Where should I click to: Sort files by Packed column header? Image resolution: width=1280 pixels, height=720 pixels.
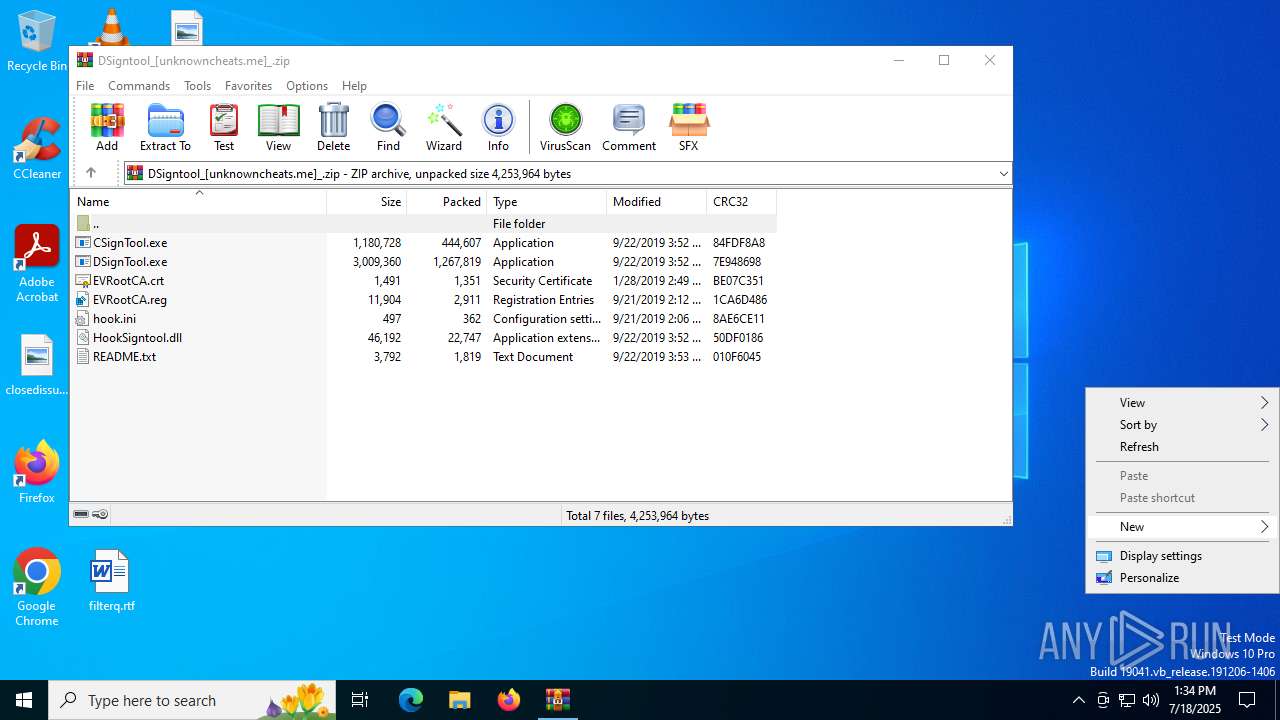click(x=446, y=202)
